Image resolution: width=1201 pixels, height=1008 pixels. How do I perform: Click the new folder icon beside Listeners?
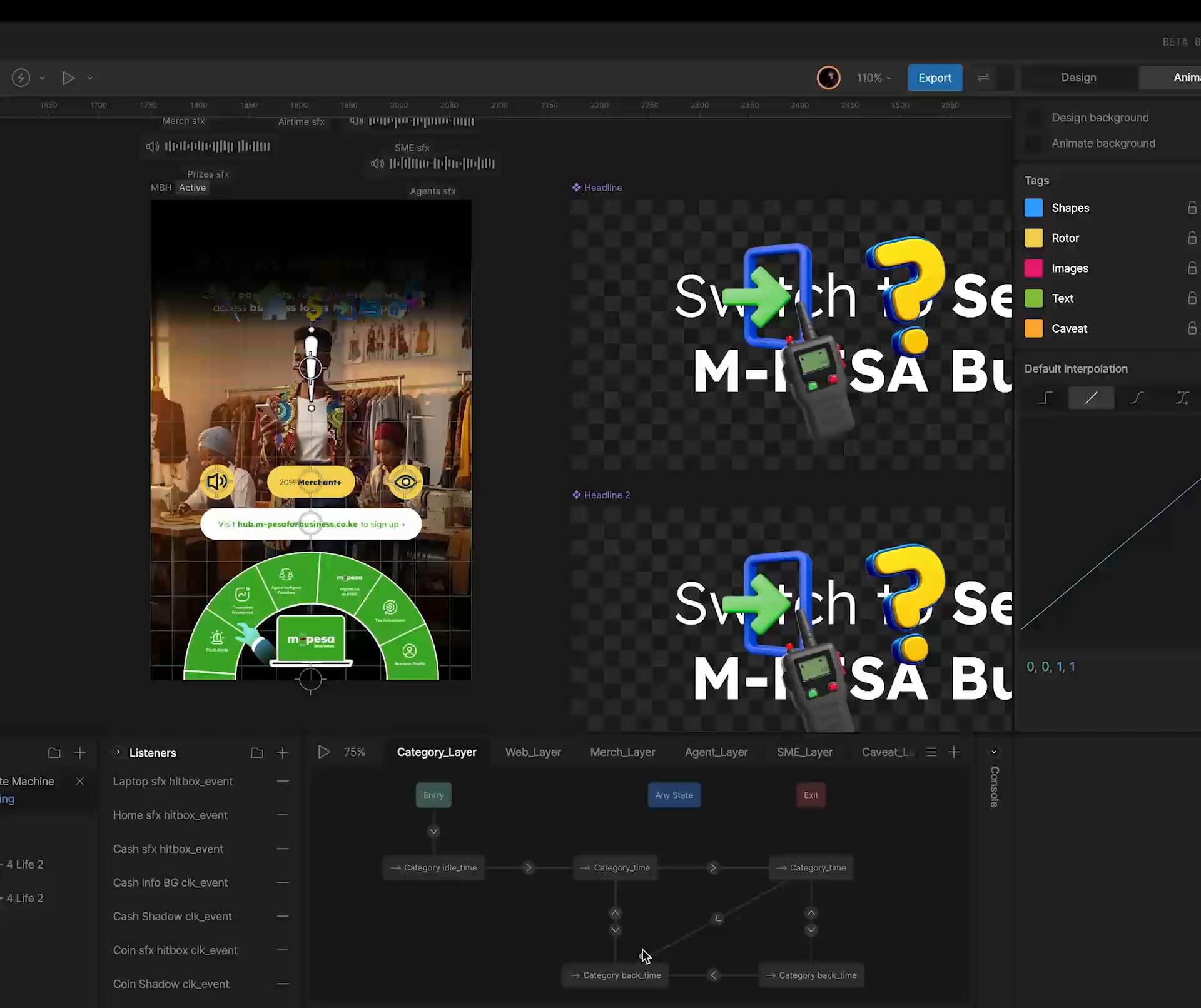click(x=256, y=752)
